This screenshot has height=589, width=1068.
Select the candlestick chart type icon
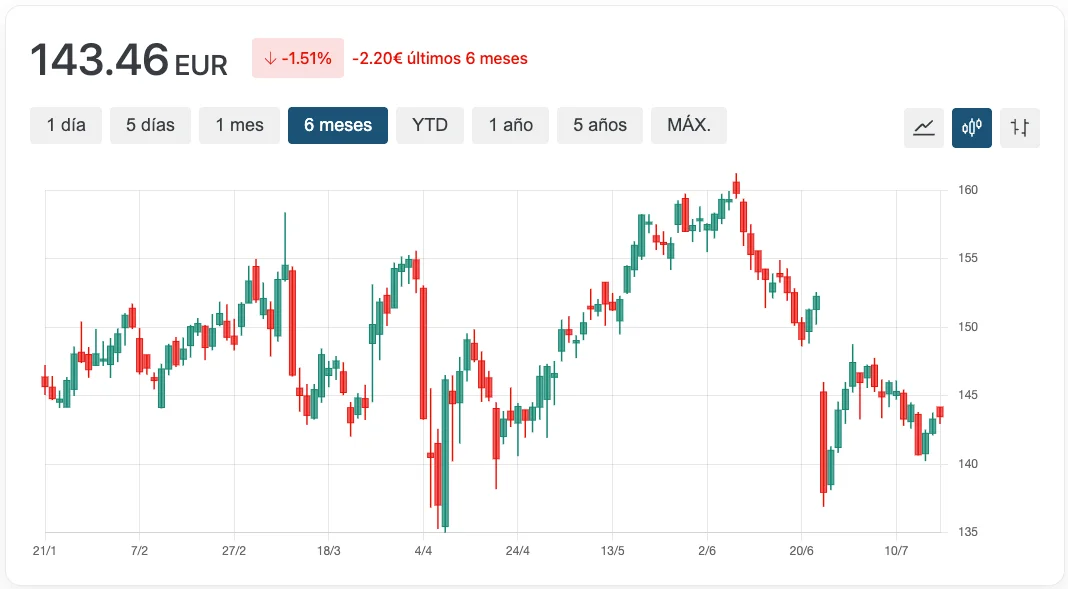point(972,127)
